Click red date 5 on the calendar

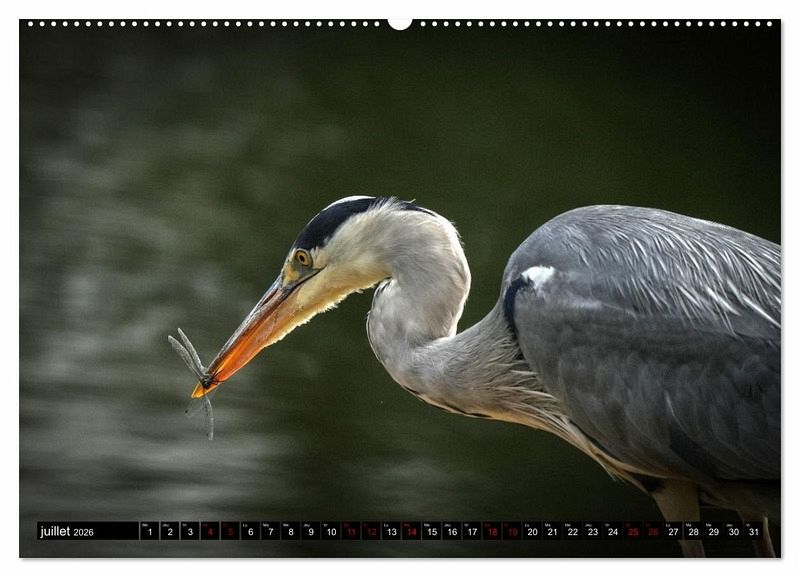pos(230,532)
